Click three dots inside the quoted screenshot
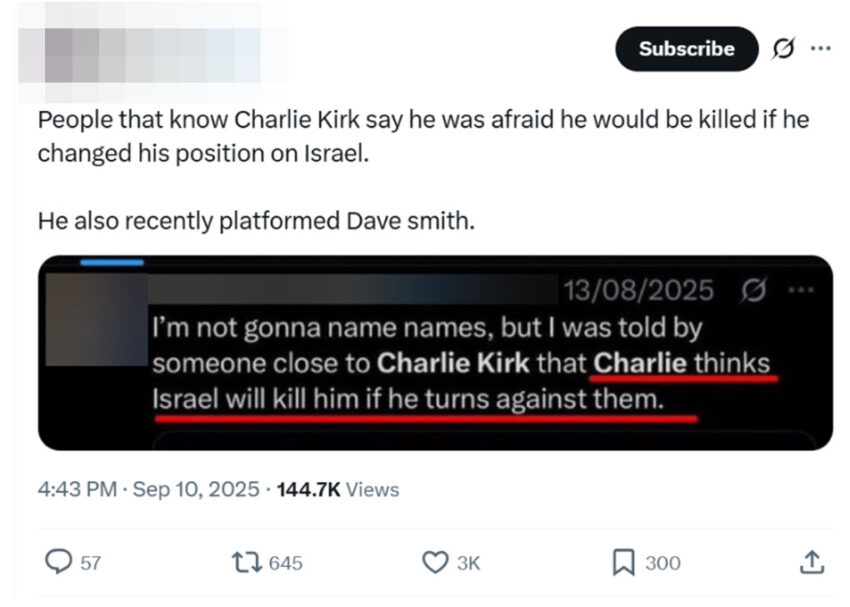 pos(797,291)
